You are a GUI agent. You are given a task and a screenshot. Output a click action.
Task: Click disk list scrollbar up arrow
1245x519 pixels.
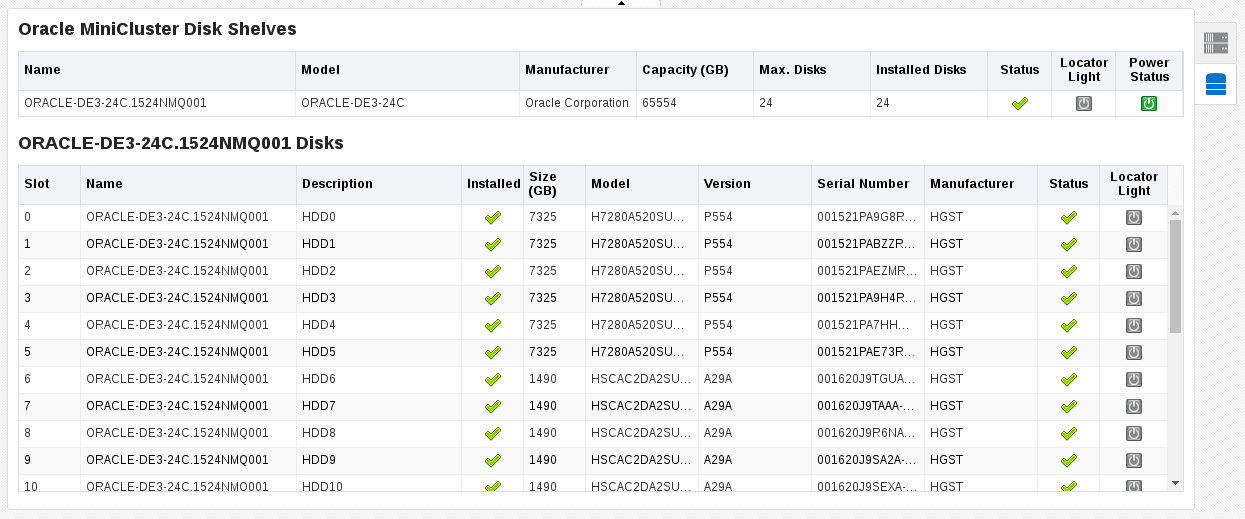pyautogui.click(x=1175, y=212)
